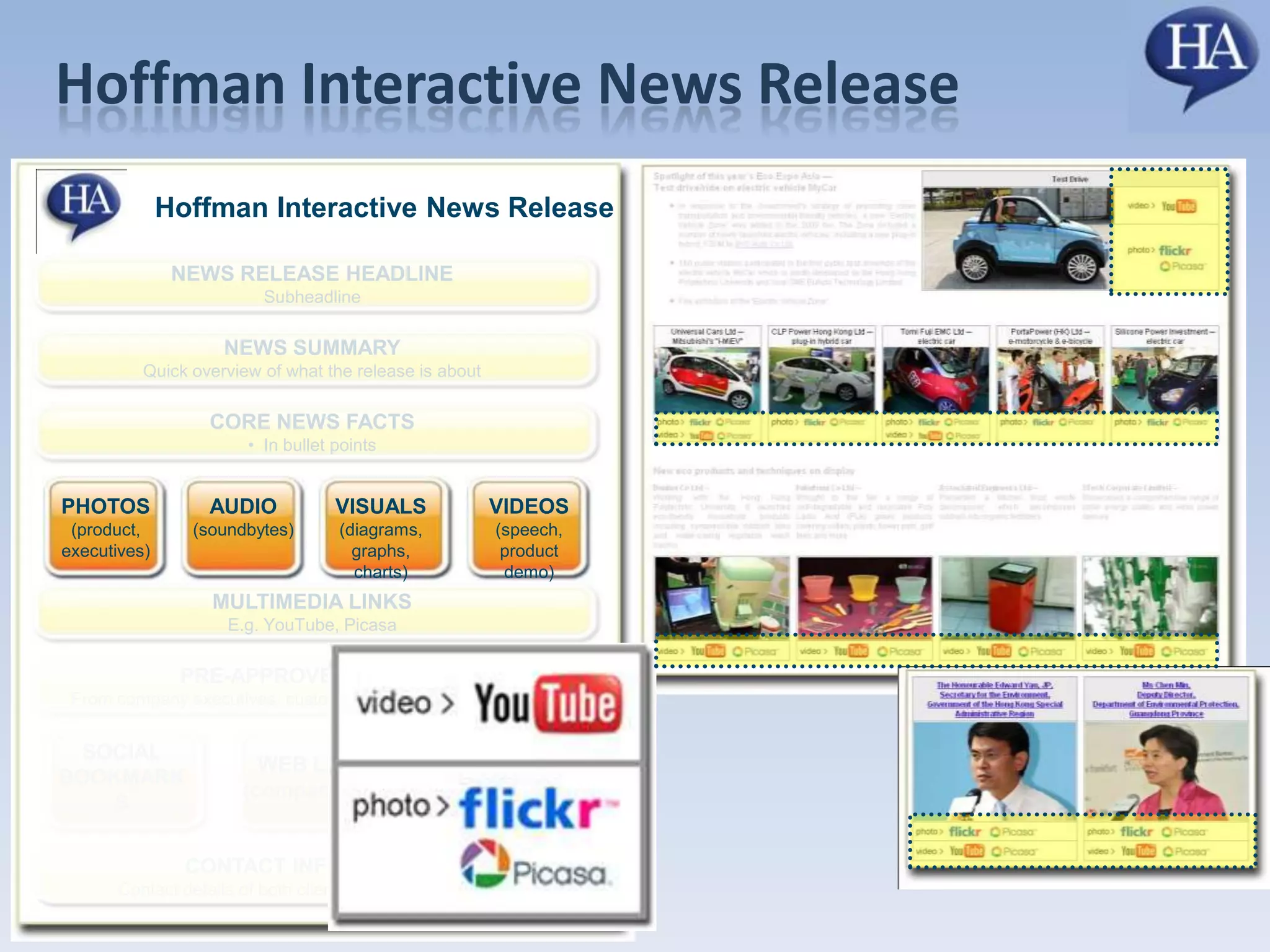Click YouTube icon beside Test Drive photo
1270x952 pixels.
click(x=1179, y=206)
